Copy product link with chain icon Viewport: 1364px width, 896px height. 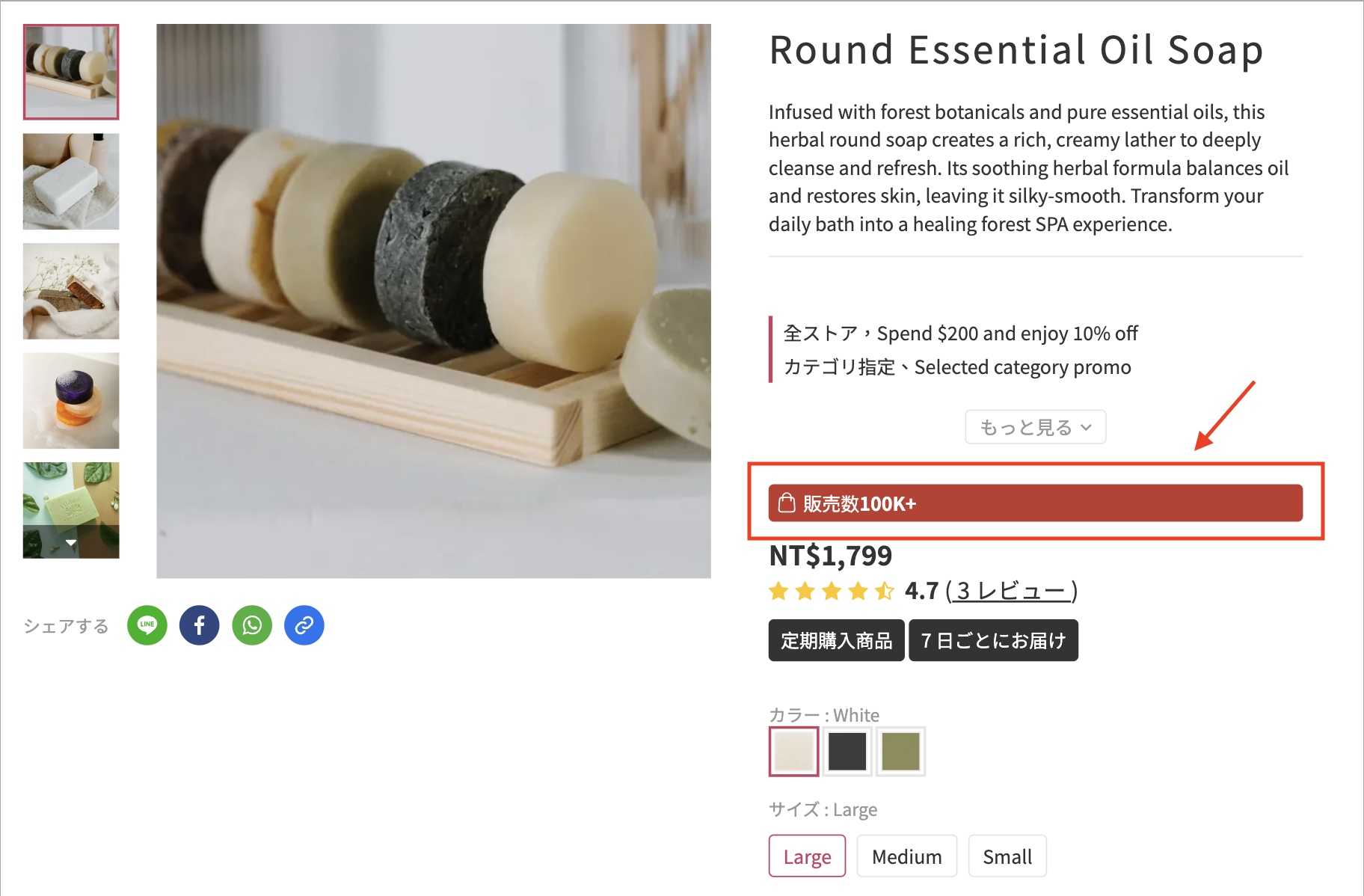(x=304, y=625)
